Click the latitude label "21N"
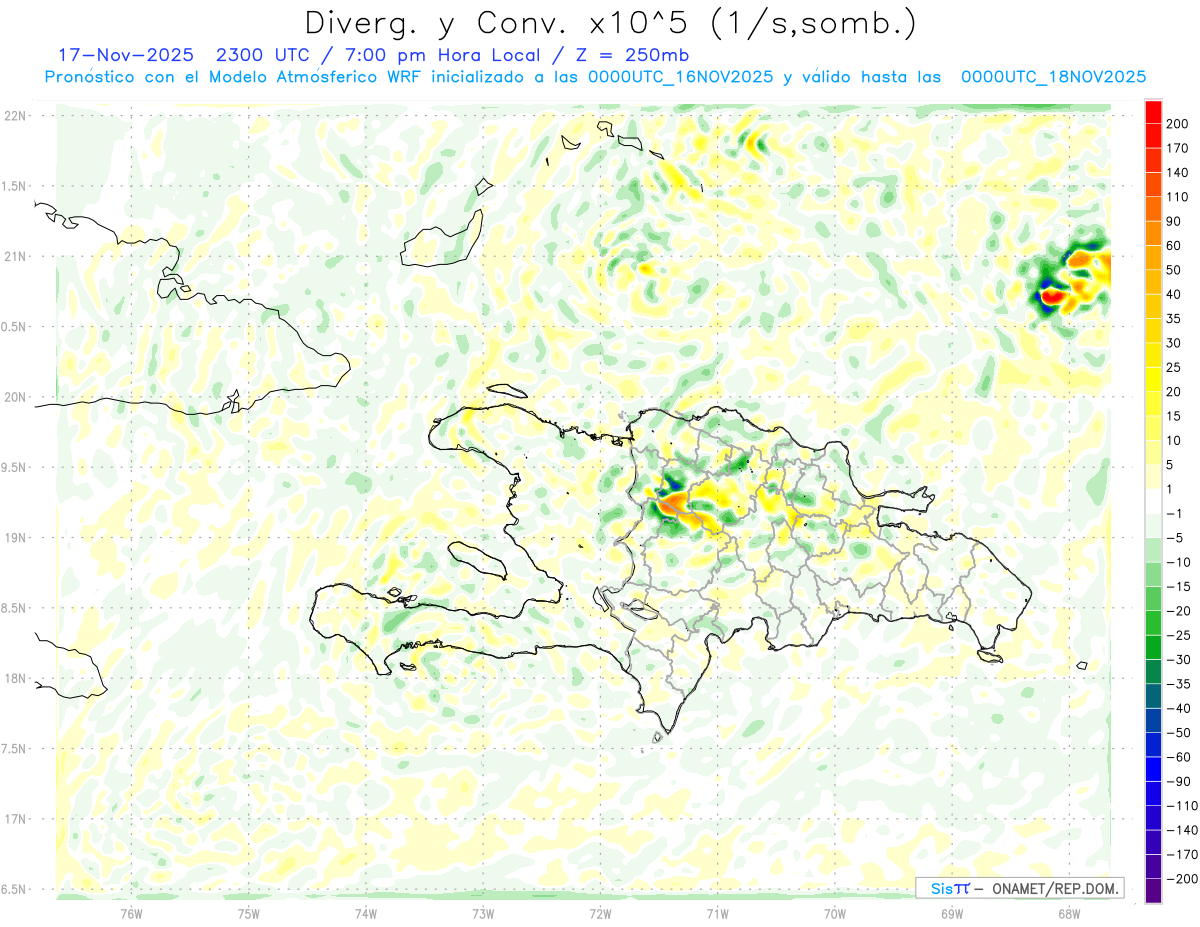The image size is (1200, 927). pos(15,256)
